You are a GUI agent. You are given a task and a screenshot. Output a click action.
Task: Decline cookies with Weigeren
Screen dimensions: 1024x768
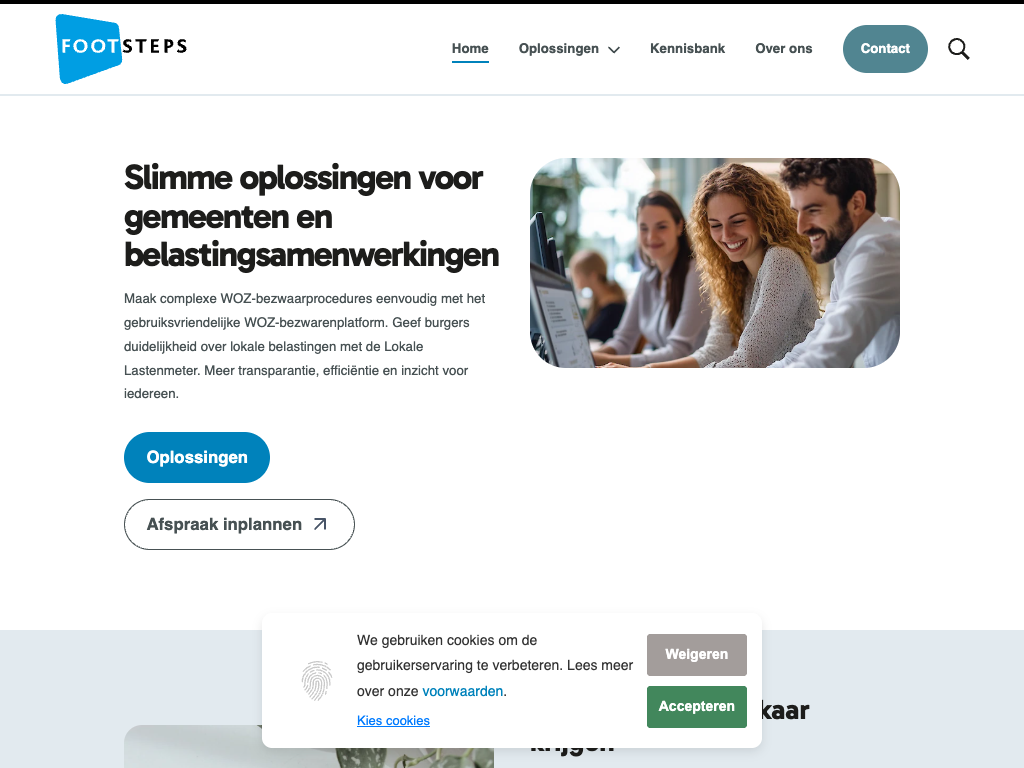[696, 654]
